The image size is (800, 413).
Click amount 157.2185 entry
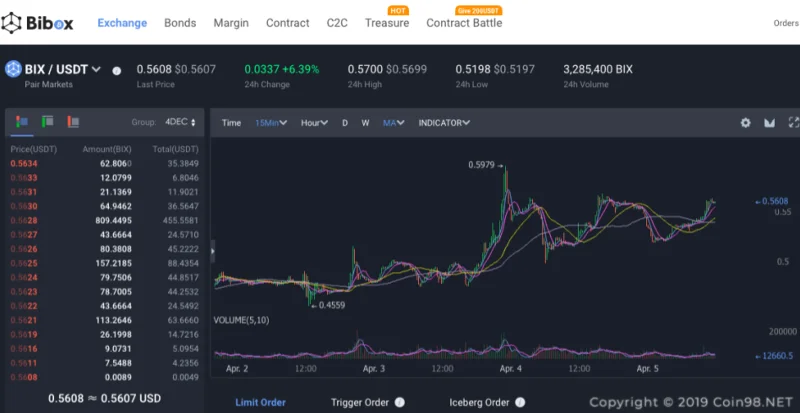[x=113, y=263]
